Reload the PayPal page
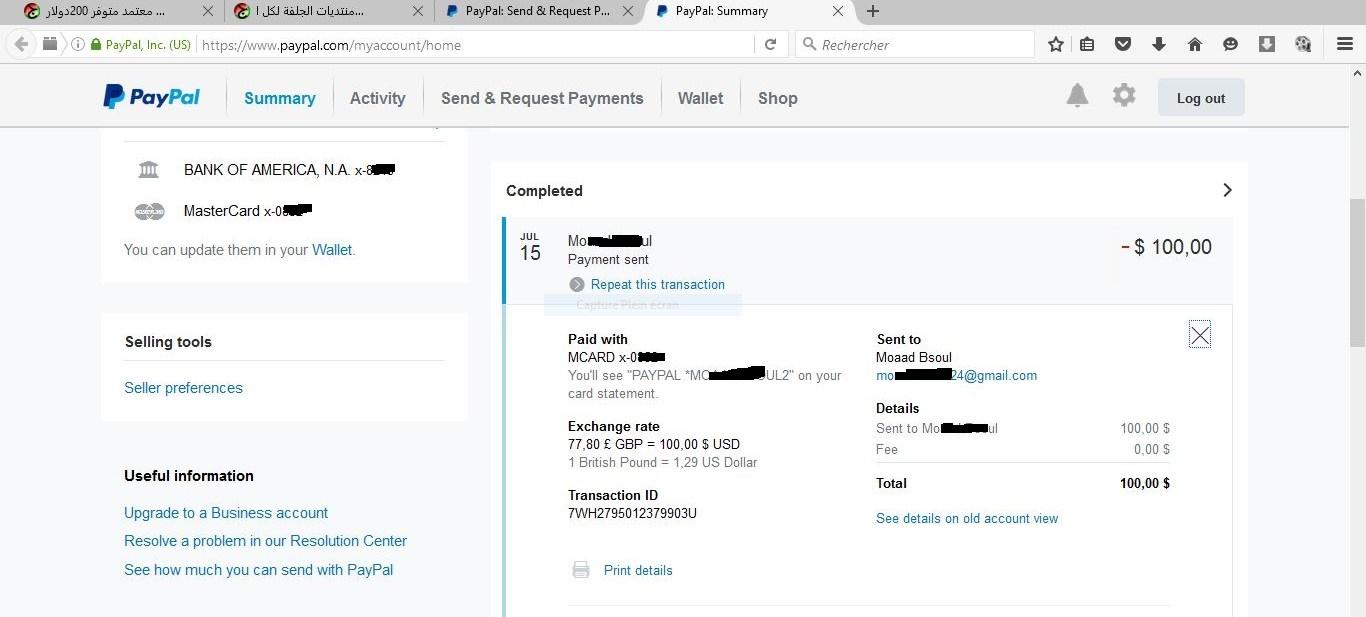 (x=770, y=45)
